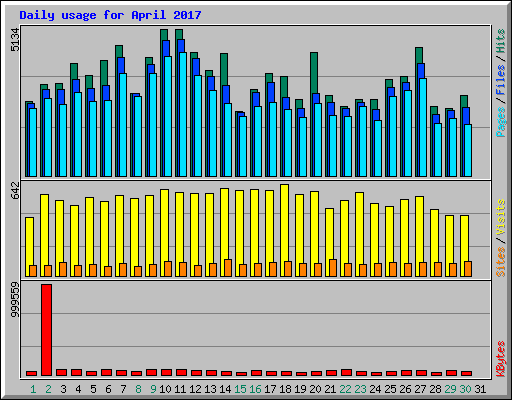
Task: Click the yellow 'Visits' legend label
Action: (501, 218)
